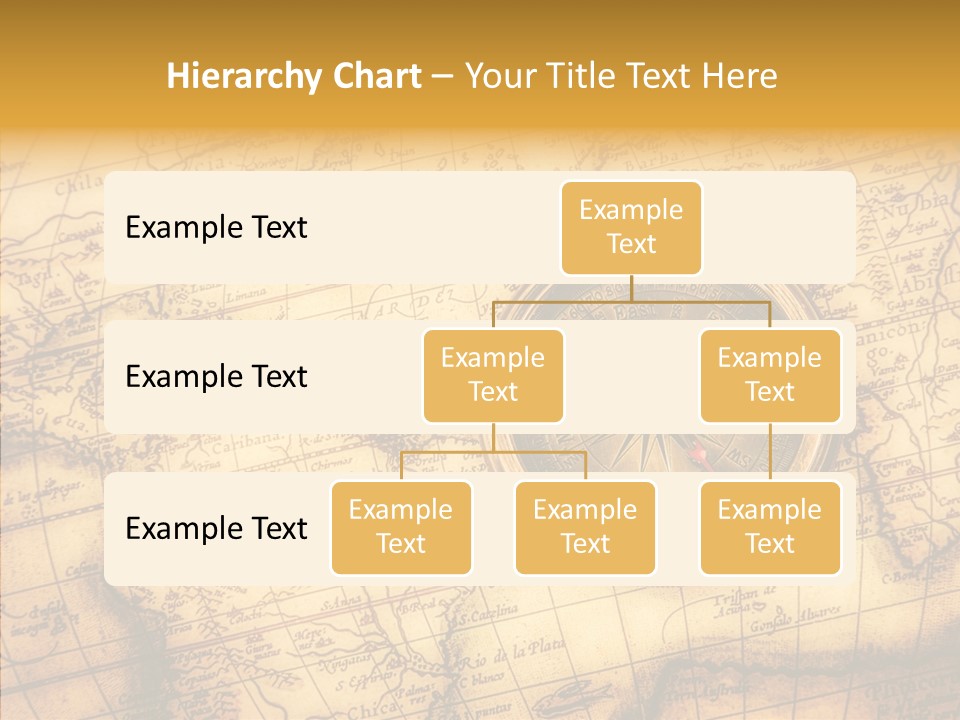The width and height of the screenshot is (960, 720).
Task: Click the right second-level Example Text box
Action: pyautogui.click(x=770, y=375)
